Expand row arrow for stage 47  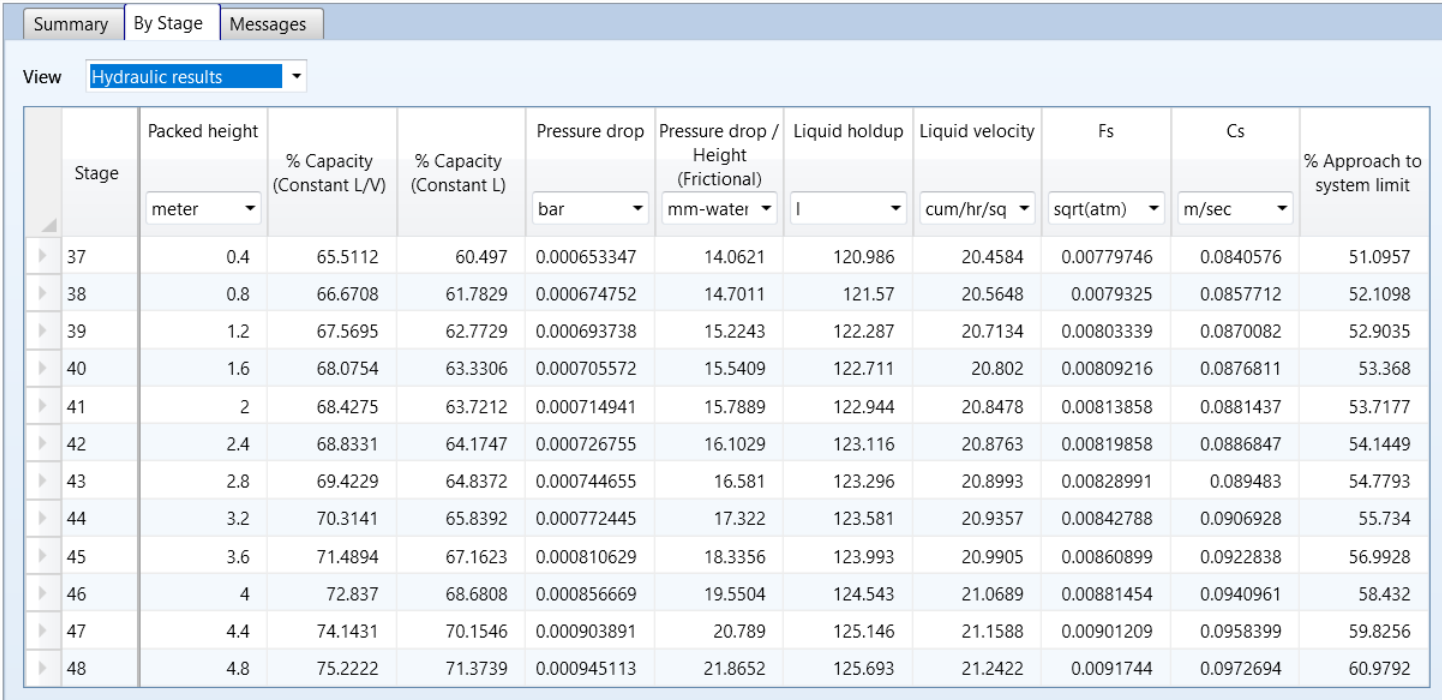[42, 631]
